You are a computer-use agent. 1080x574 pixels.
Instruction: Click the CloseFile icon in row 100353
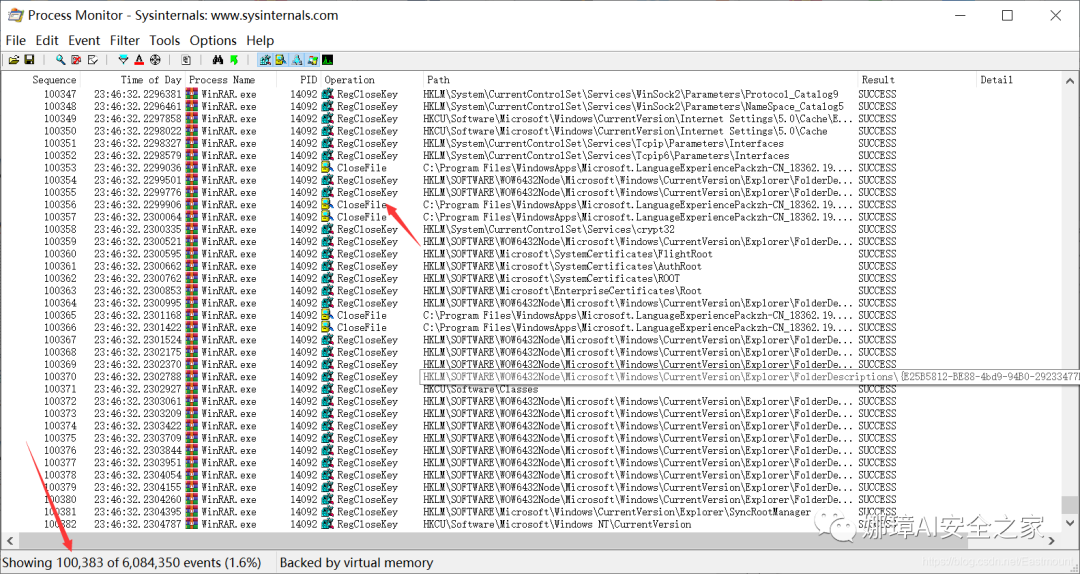(328, 168)
